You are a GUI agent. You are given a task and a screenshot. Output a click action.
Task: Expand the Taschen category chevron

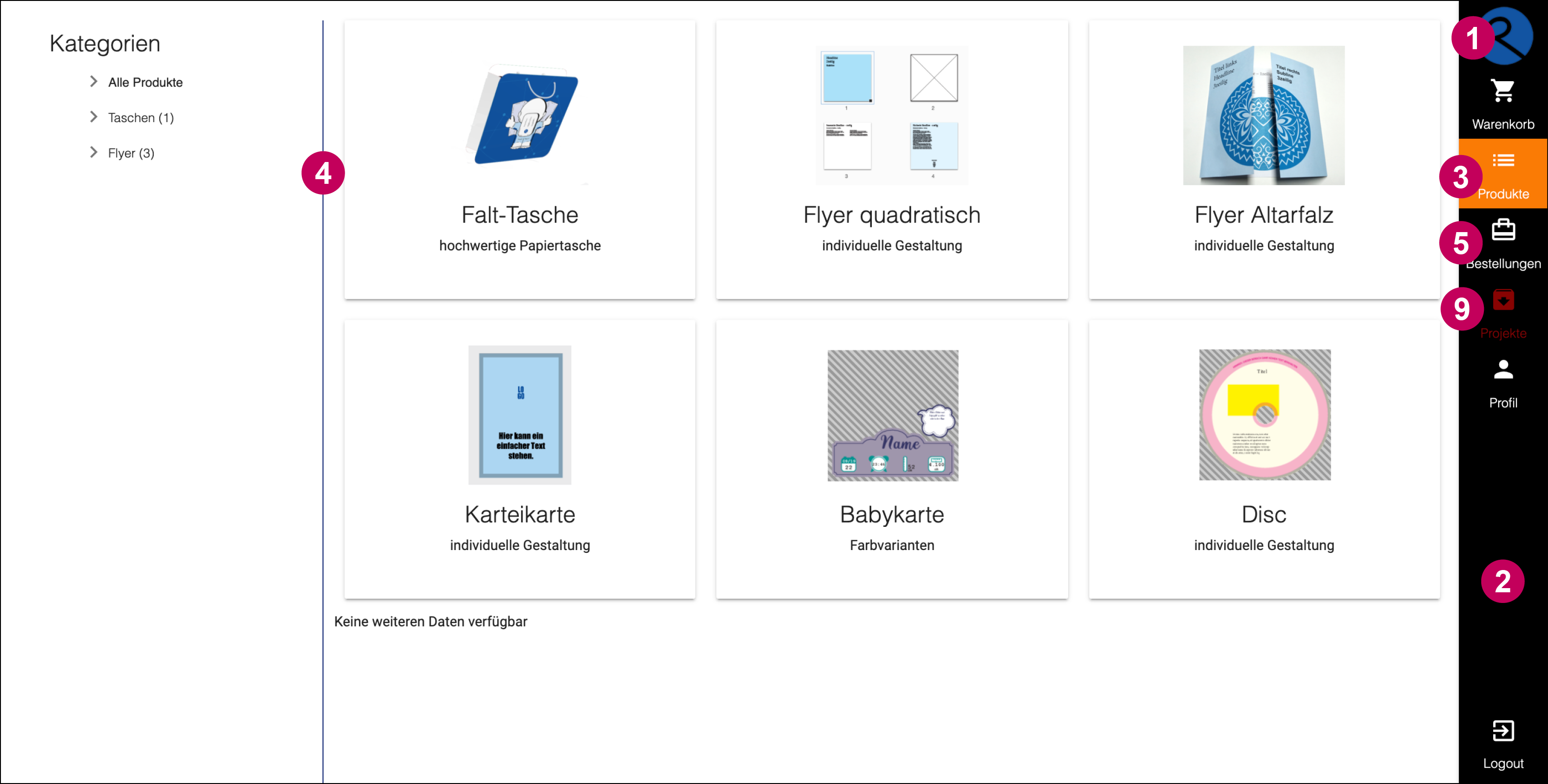(x=94, y=117)
